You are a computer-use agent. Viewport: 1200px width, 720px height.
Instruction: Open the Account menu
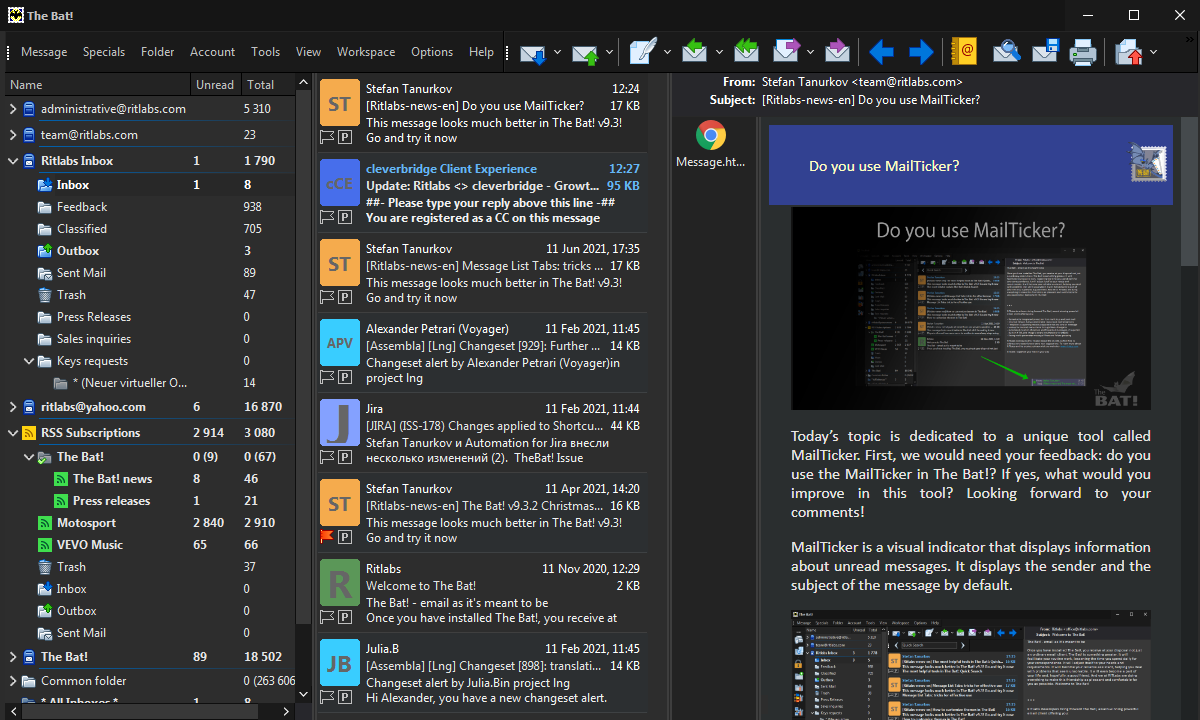[213, 52]
